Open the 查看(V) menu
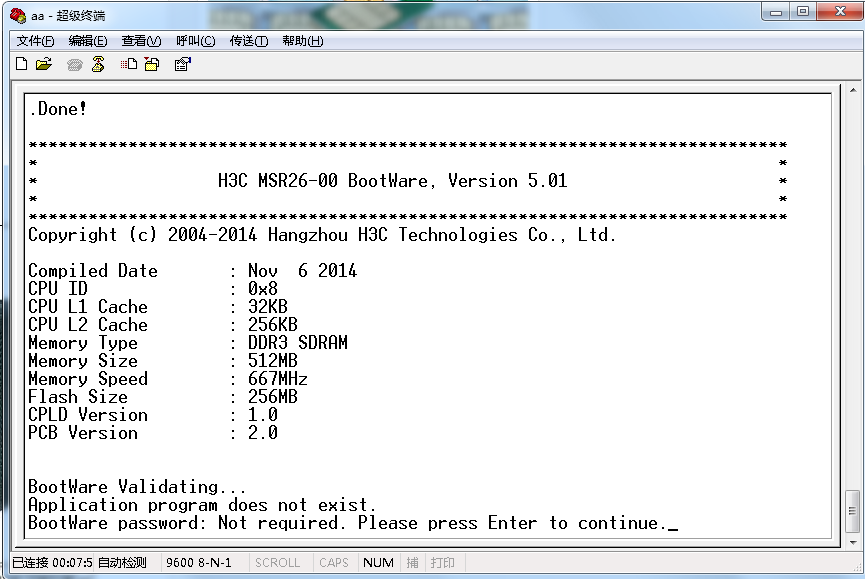865x579 pixels. pyautogui.click(x=141, y=41)
